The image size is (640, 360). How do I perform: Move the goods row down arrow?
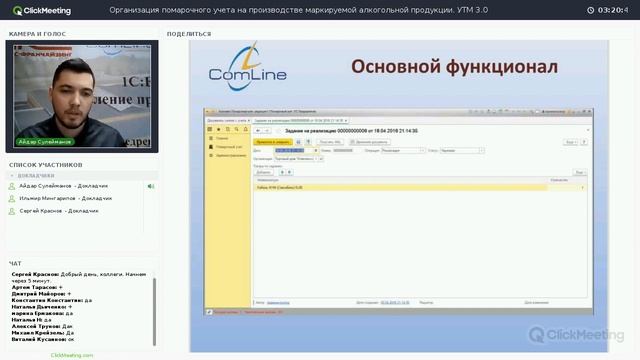pos(289,172)
